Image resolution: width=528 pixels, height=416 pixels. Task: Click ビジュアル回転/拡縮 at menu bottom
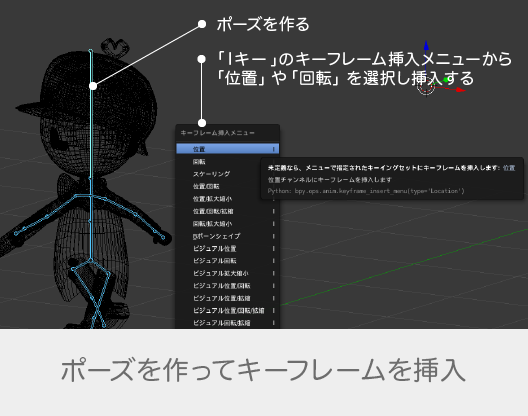(x=228, y=323)
